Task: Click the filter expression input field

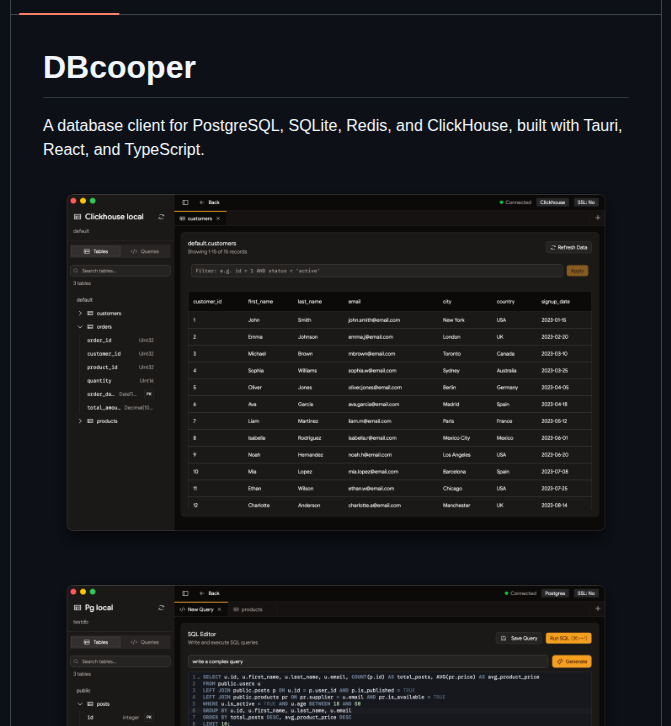Action: (x=377, y=271)
